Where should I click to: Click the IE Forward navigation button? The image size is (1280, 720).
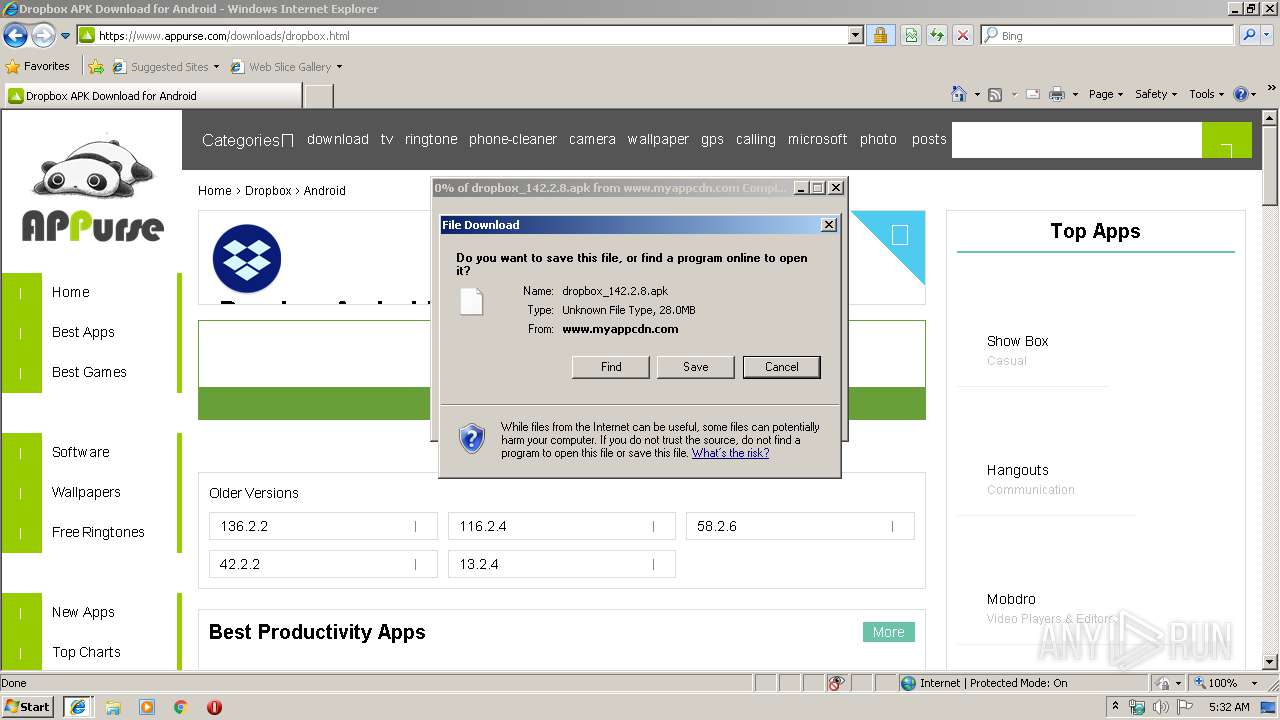(x=43, y=36)
